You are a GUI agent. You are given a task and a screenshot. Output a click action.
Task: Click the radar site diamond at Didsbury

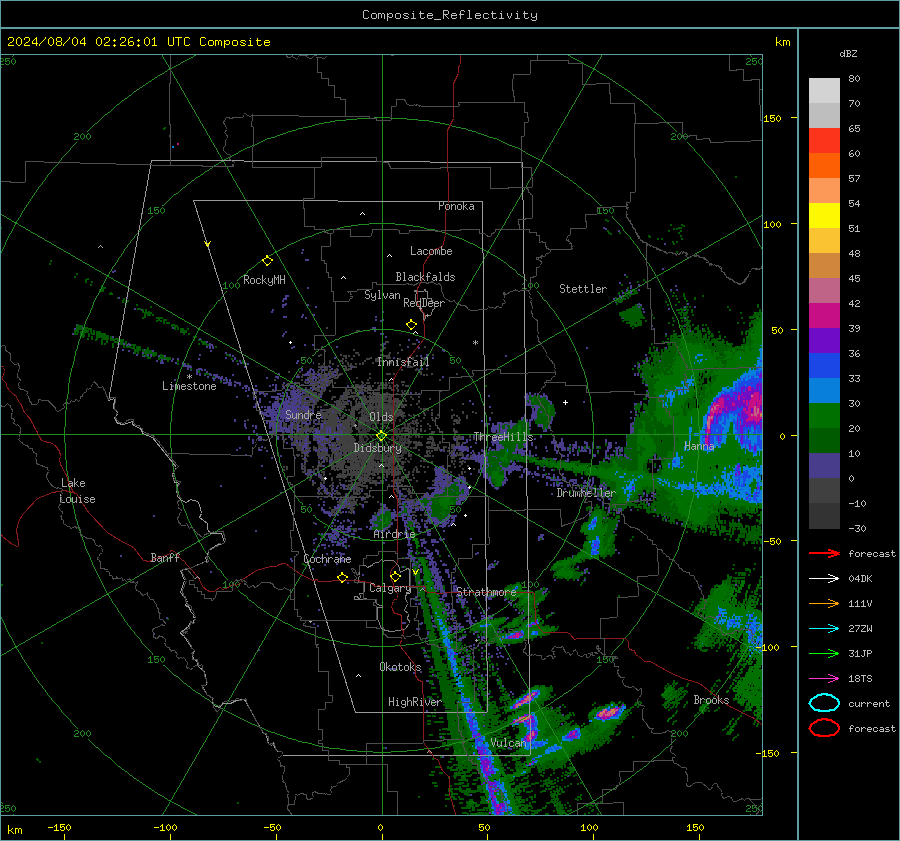[x=381, y=436]
